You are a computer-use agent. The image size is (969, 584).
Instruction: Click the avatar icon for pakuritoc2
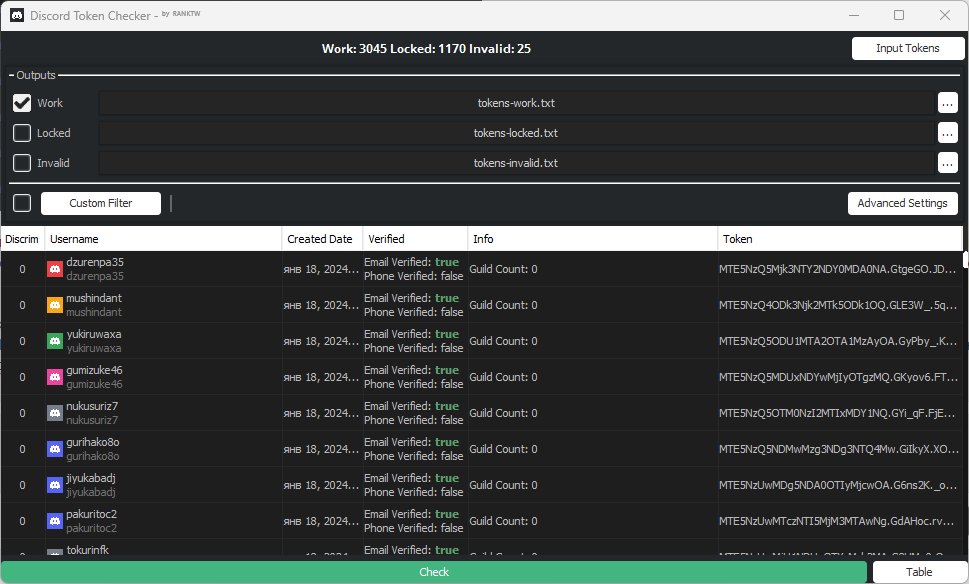coord(55,521)
